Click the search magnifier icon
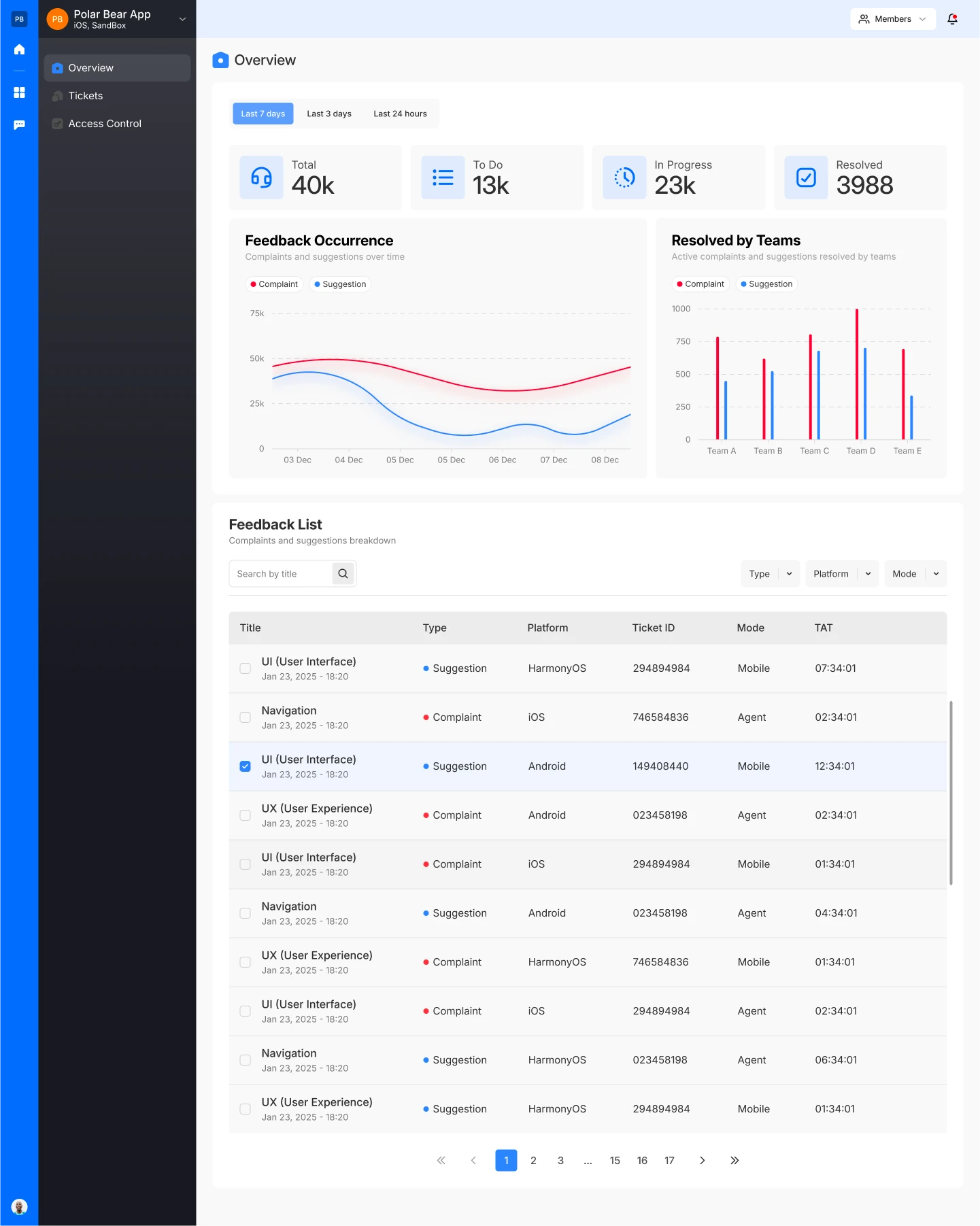The width and height of the screenshot is (980, 1226). (x=343, y=574)
